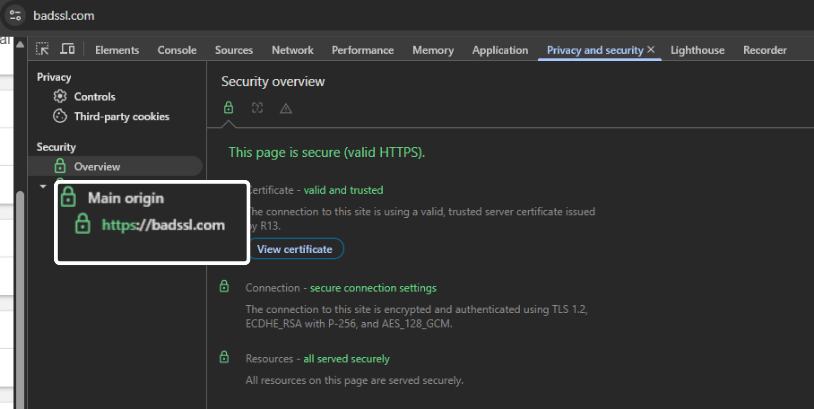Select the Privacy and security tab
This screenshot has width=814, height=409.
(595, 50)
